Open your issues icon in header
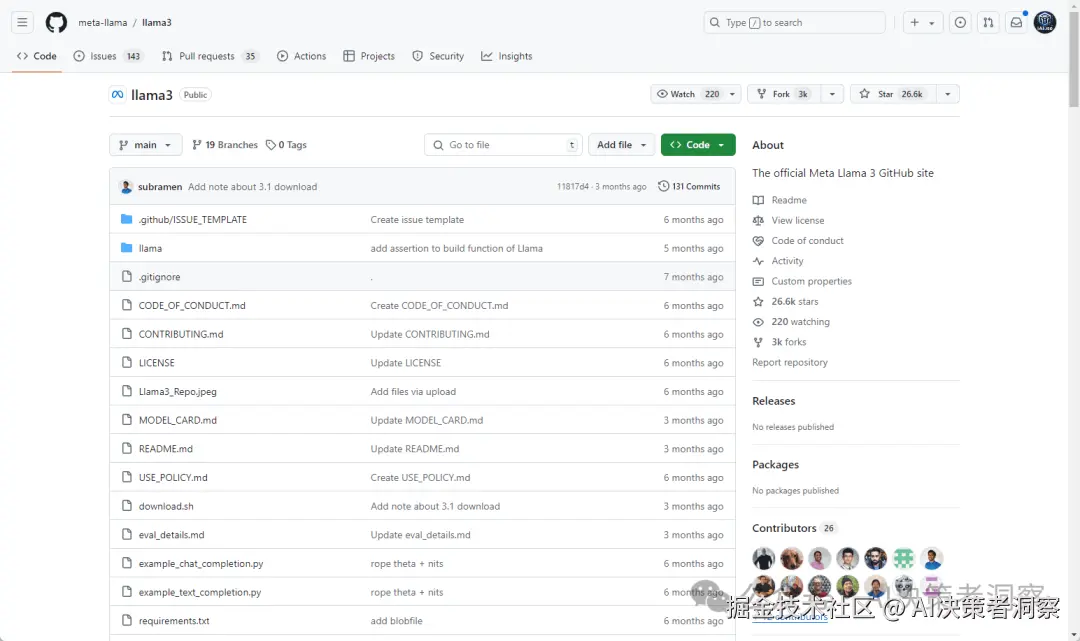The height and width of the screenshot is (641, 1080). 959,23
